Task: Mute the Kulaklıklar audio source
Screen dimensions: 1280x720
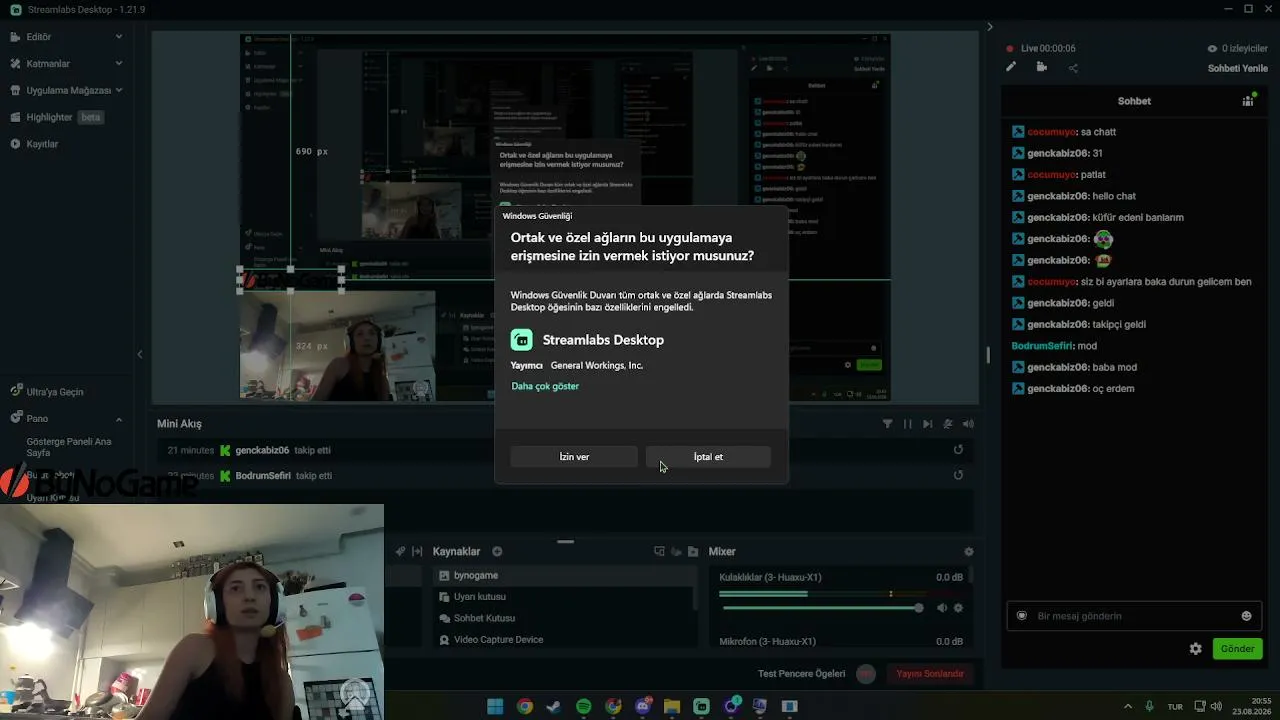Action: tap(942, 608)
